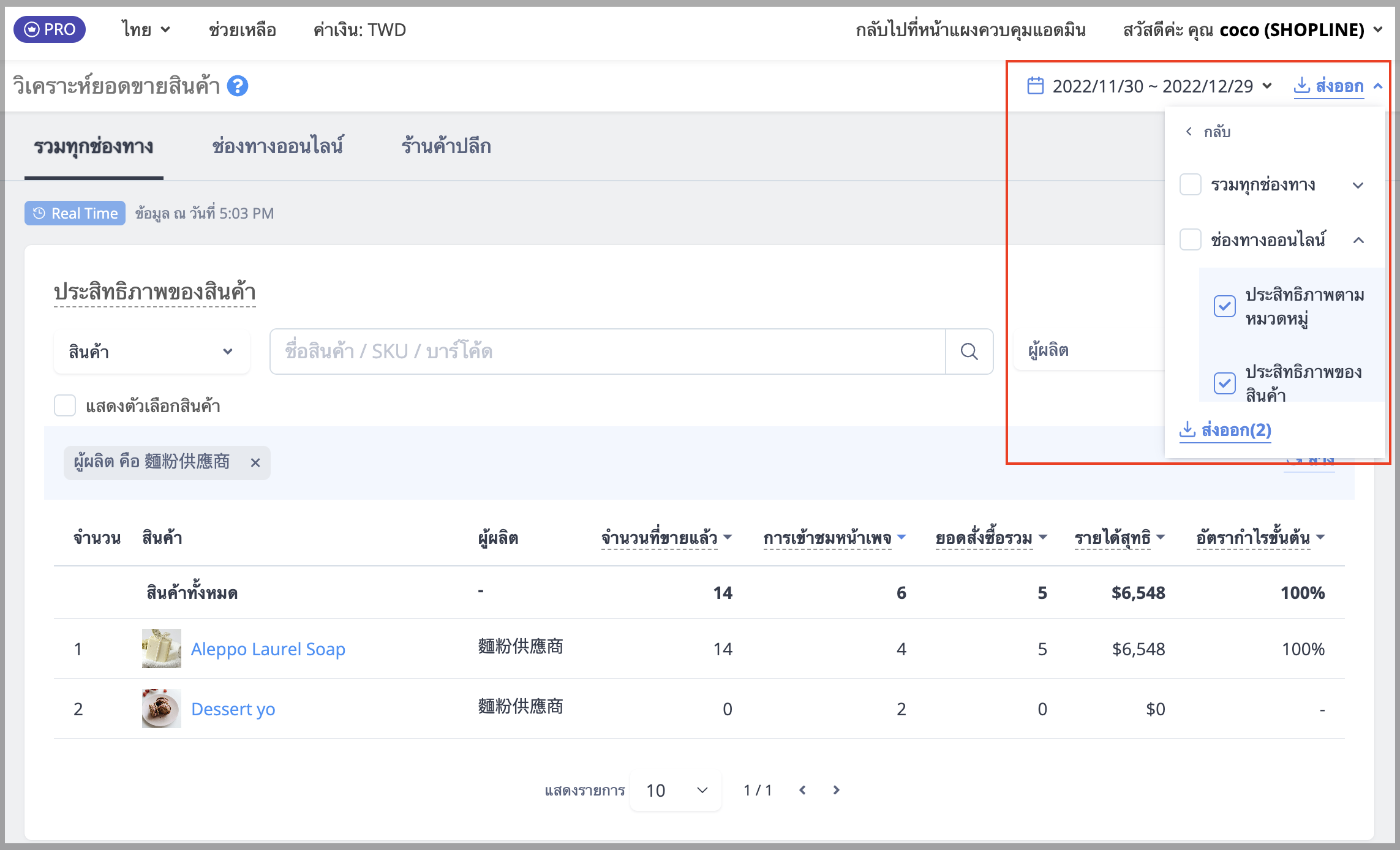The width and height of the screenshot is (1400, 850).
Task: Collapse ช่องทางออนไลน์ section chevron
Action: [1358, 240]
